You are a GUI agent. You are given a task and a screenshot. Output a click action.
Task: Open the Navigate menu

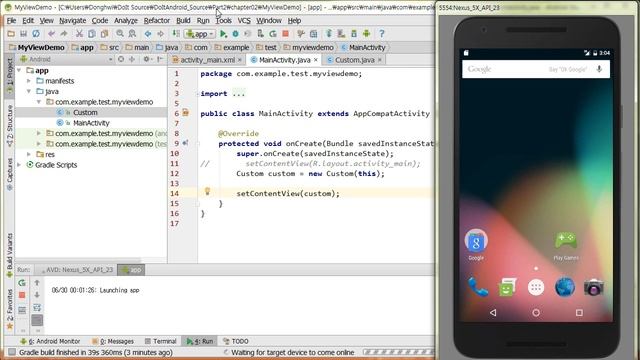click(x=73, y=20)
